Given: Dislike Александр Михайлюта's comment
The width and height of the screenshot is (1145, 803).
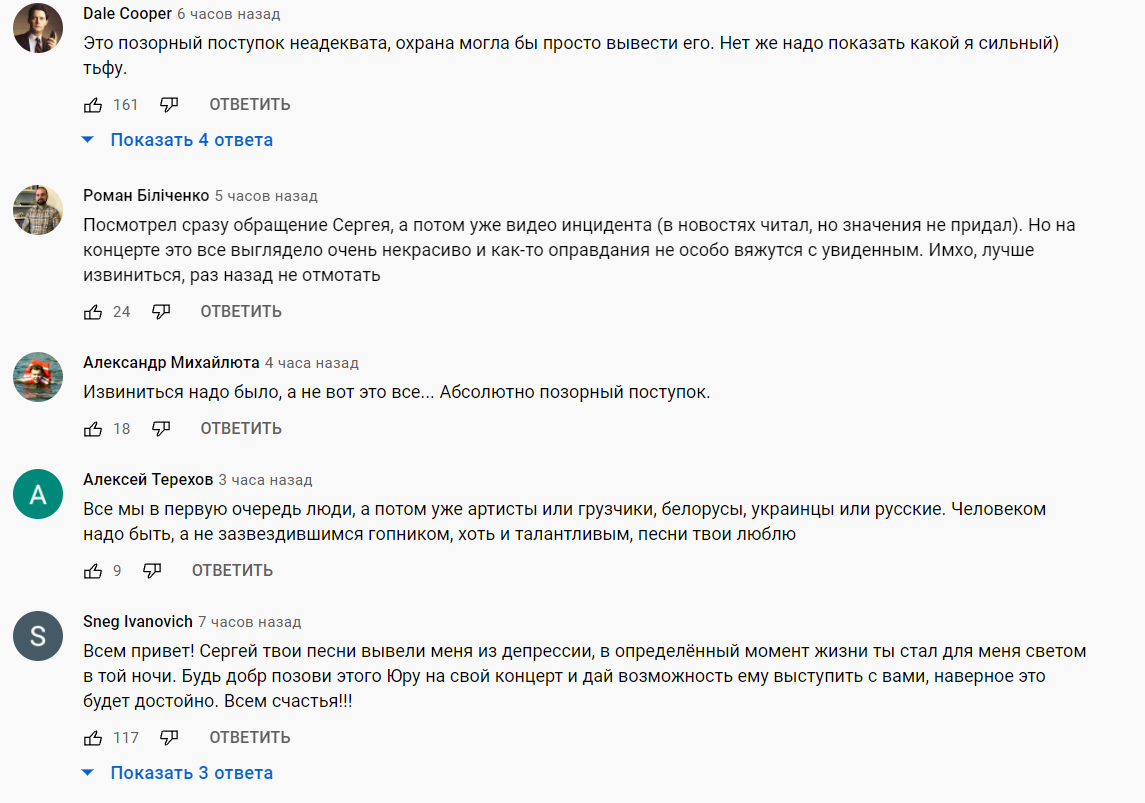Looking at the screenshot, I should pos(161,429).
